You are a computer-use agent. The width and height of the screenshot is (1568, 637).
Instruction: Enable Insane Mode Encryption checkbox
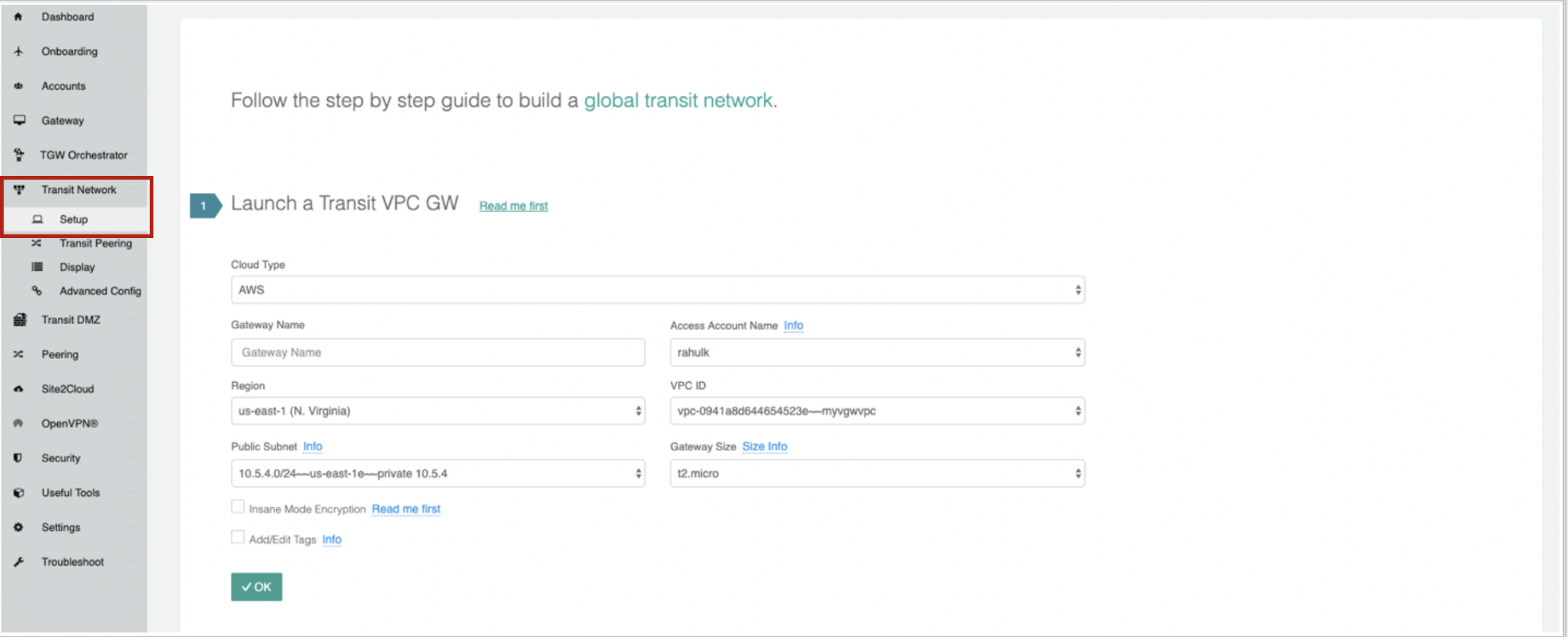coord(238,507)
